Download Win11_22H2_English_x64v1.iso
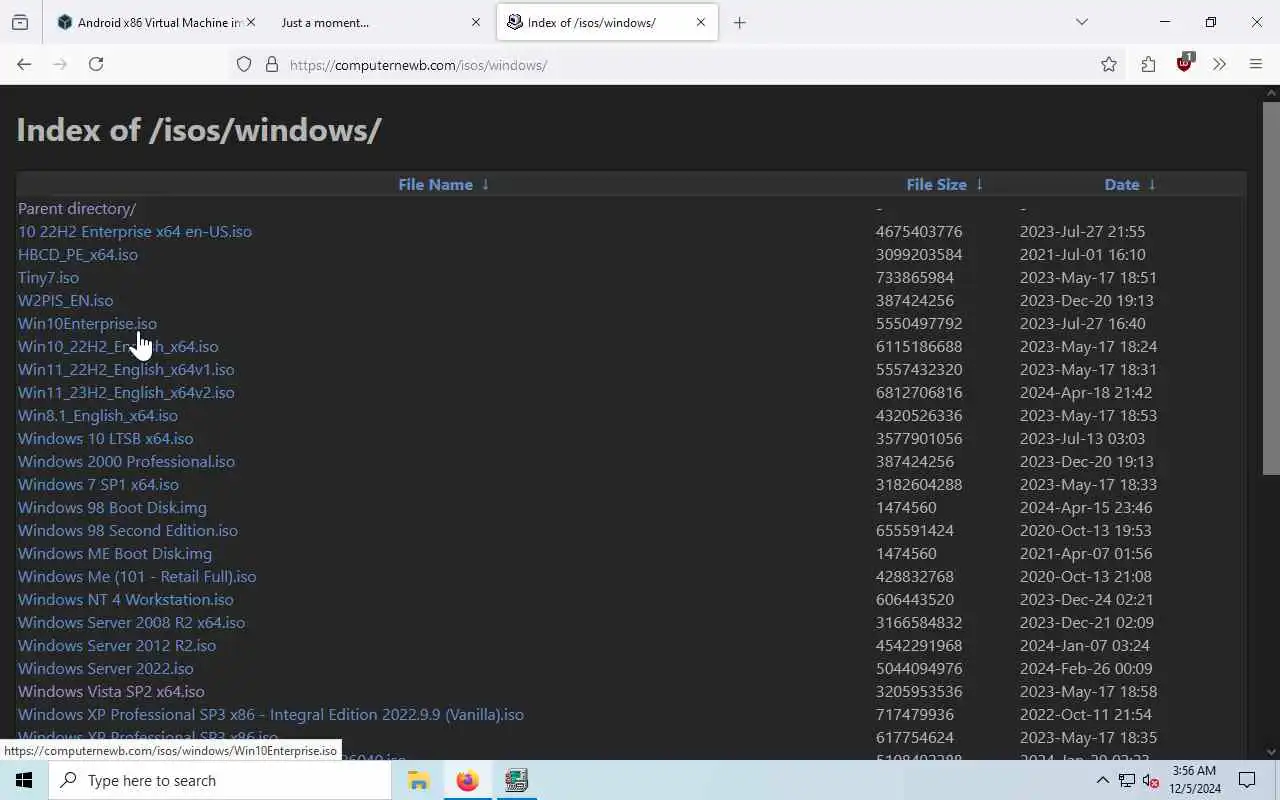1280x800 pixels. (x=126, y=369)
